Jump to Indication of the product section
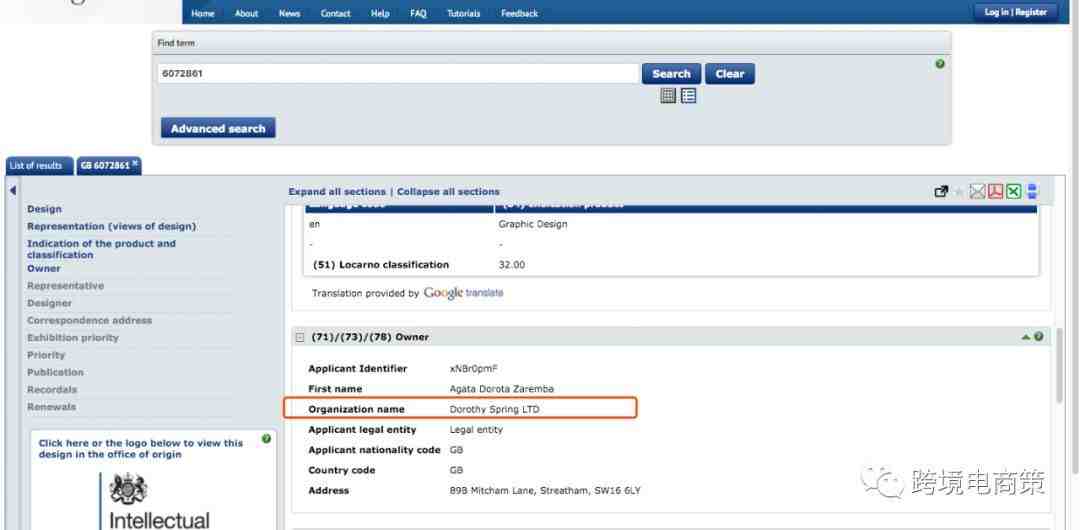The image size is (1080, 530). click(101, 249)
